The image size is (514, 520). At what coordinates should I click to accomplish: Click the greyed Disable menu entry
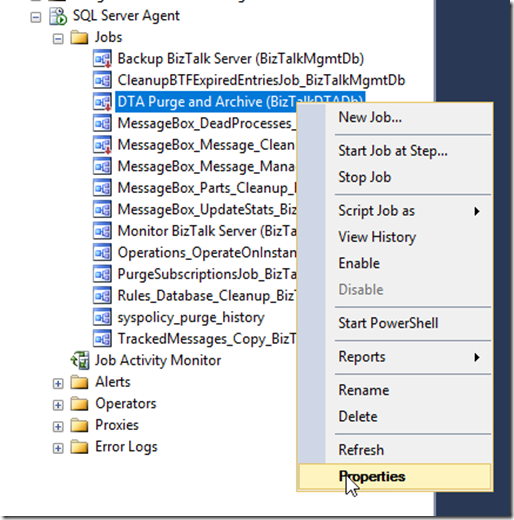(395, 290)
